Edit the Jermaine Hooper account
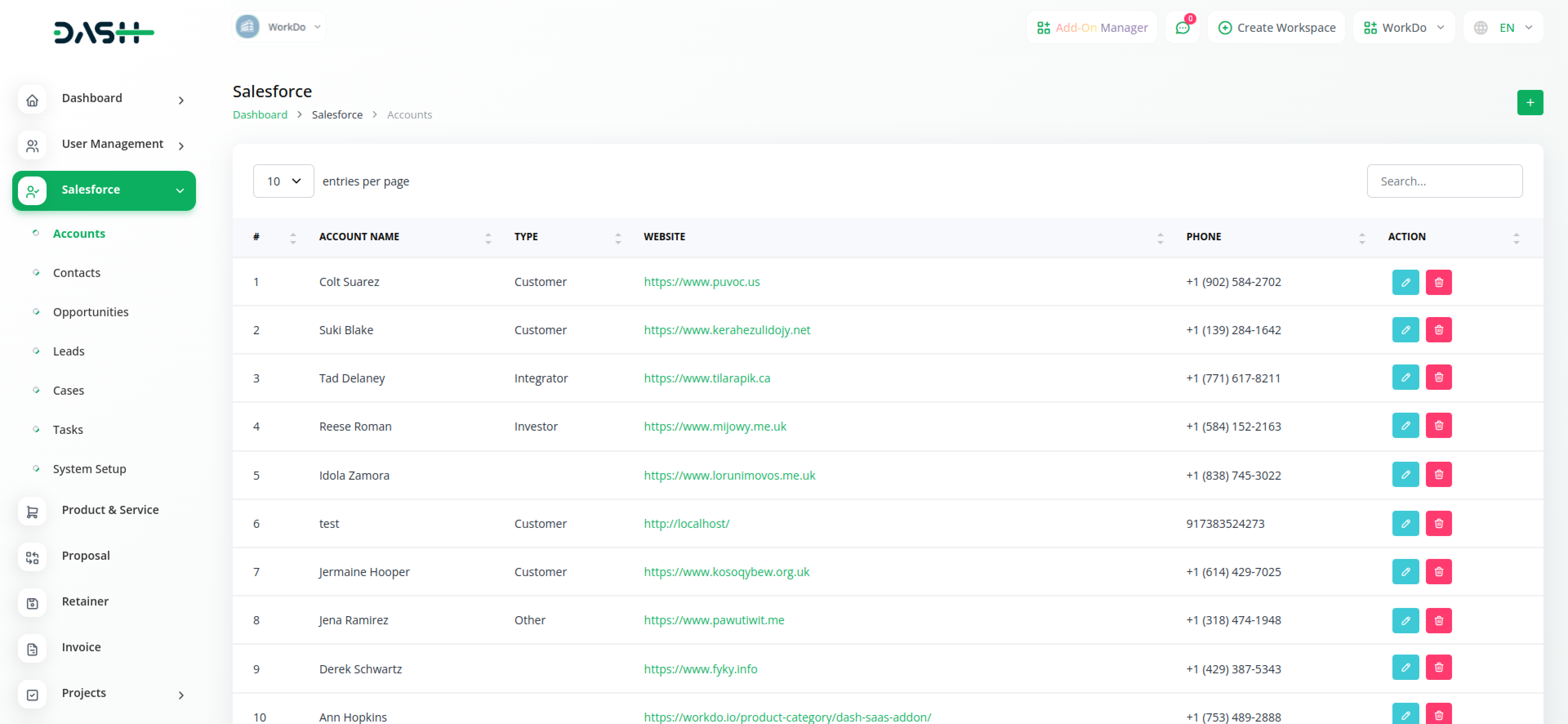1568x724 pixels. (1405, 571)
